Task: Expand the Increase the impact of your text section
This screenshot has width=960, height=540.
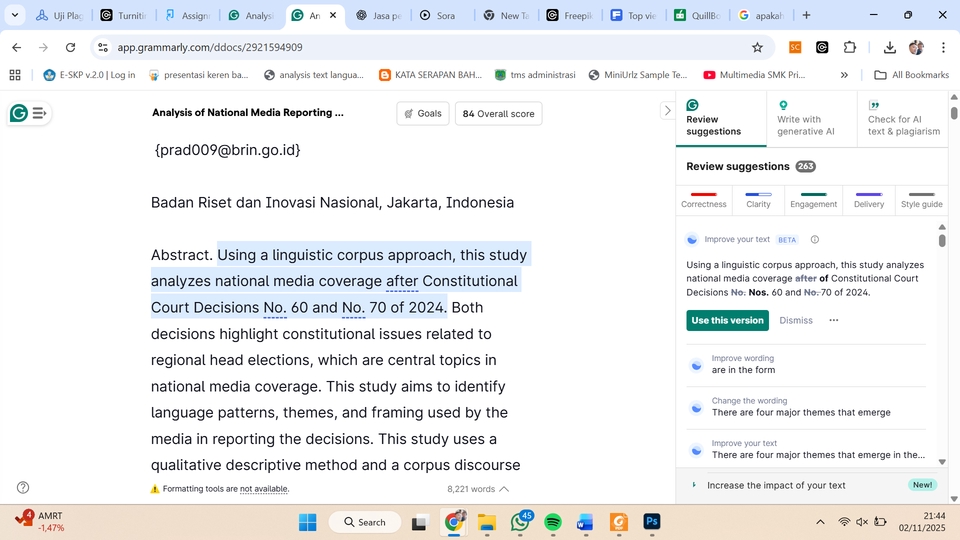Action: point(776,485)
